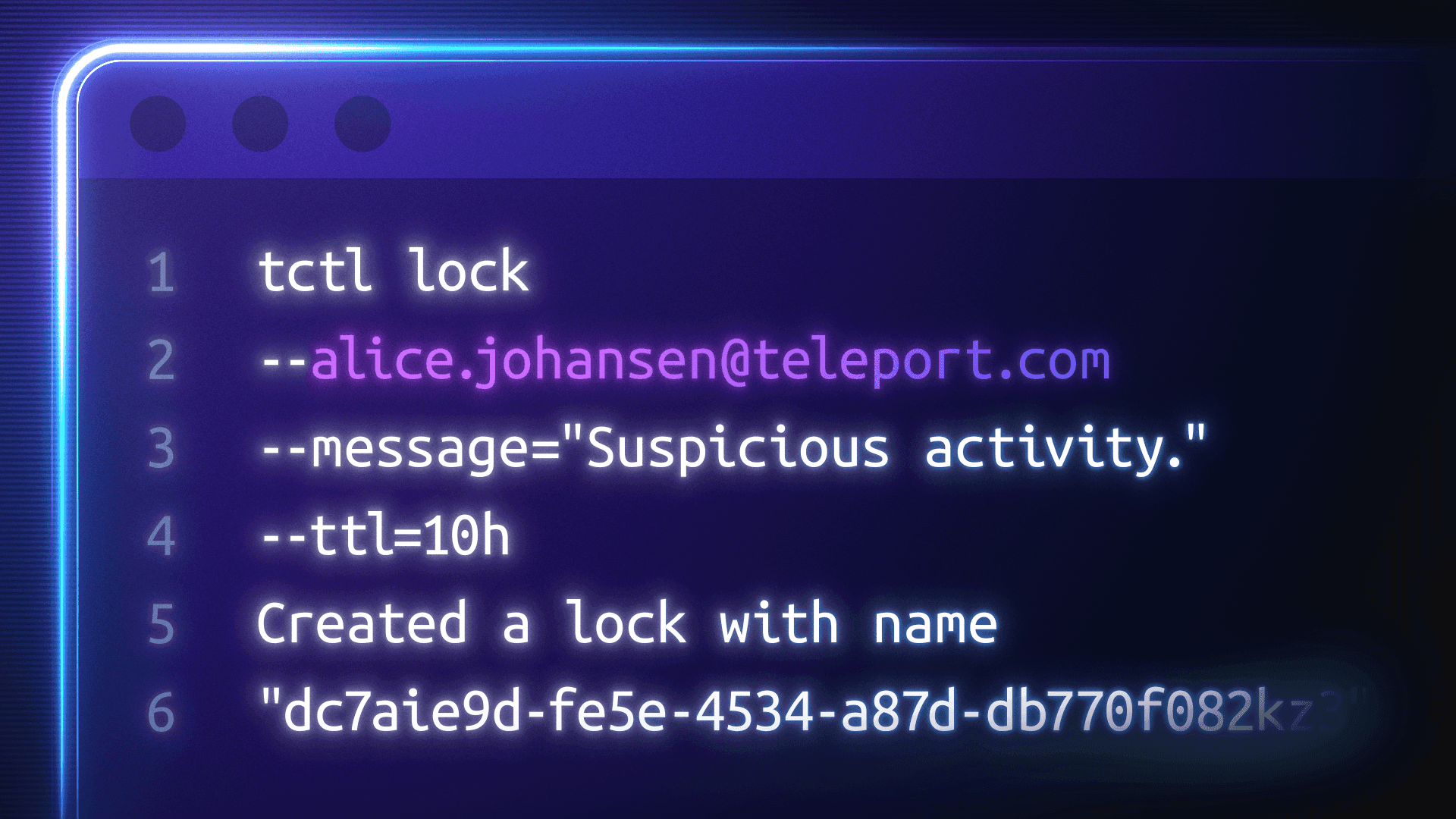Click the word lock after tctl

point(469,270)
